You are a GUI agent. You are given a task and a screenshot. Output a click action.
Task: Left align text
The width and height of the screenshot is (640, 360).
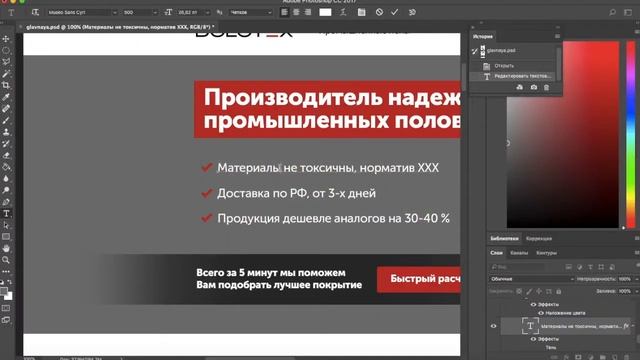[x=284, y=12]
